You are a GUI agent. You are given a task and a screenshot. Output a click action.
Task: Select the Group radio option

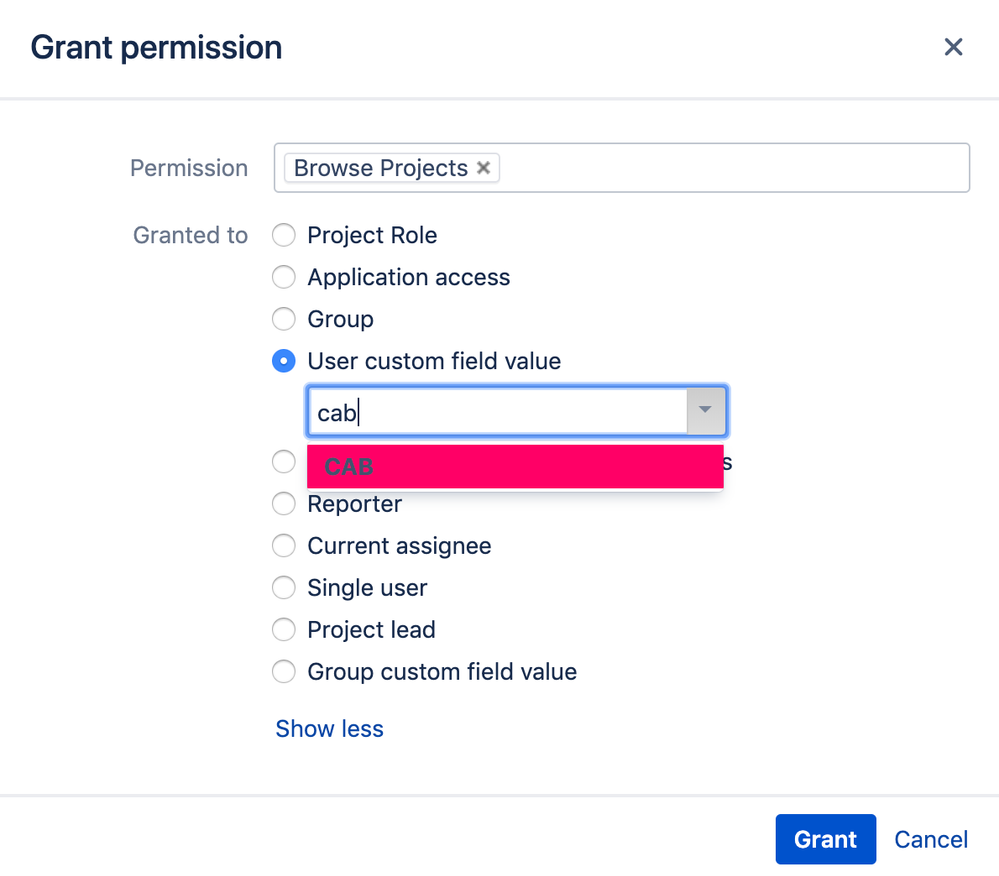[x=285, y=319]
